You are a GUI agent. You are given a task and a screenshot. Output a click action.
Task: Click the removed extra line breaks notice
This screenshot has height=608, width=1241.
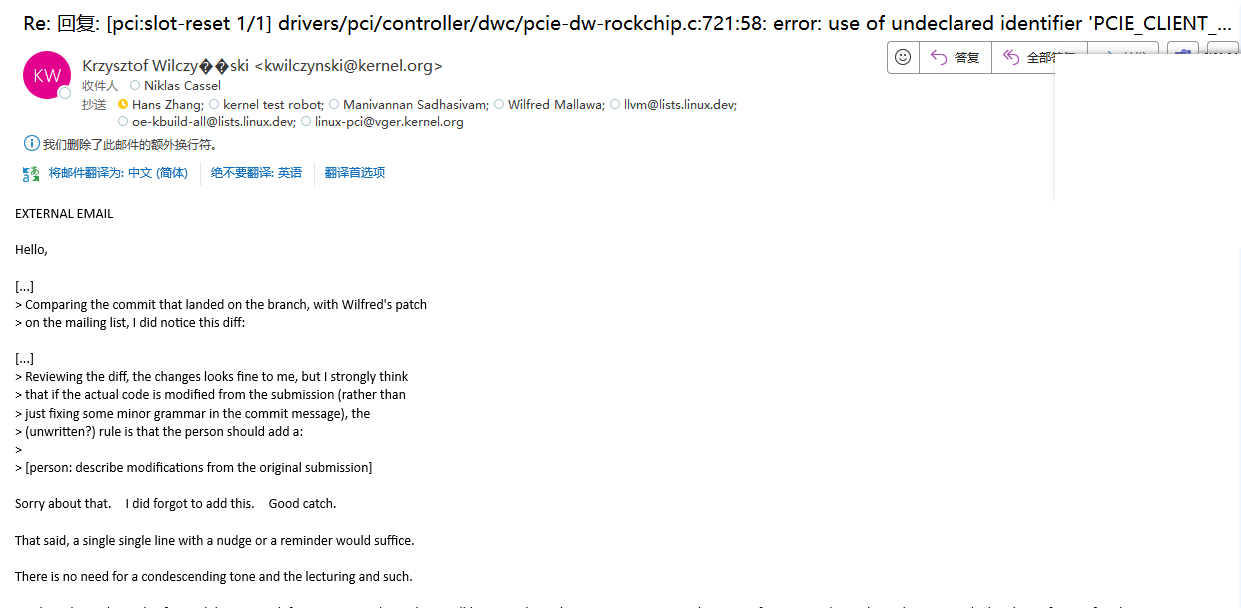[x=130, y=144]
